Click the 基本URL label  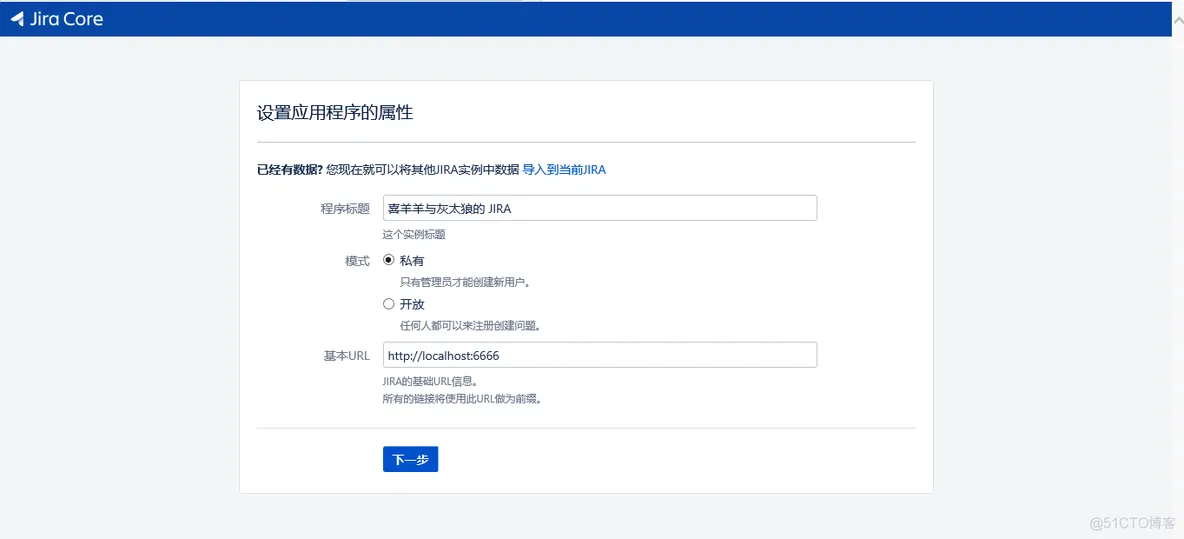(x=346, y=356)
